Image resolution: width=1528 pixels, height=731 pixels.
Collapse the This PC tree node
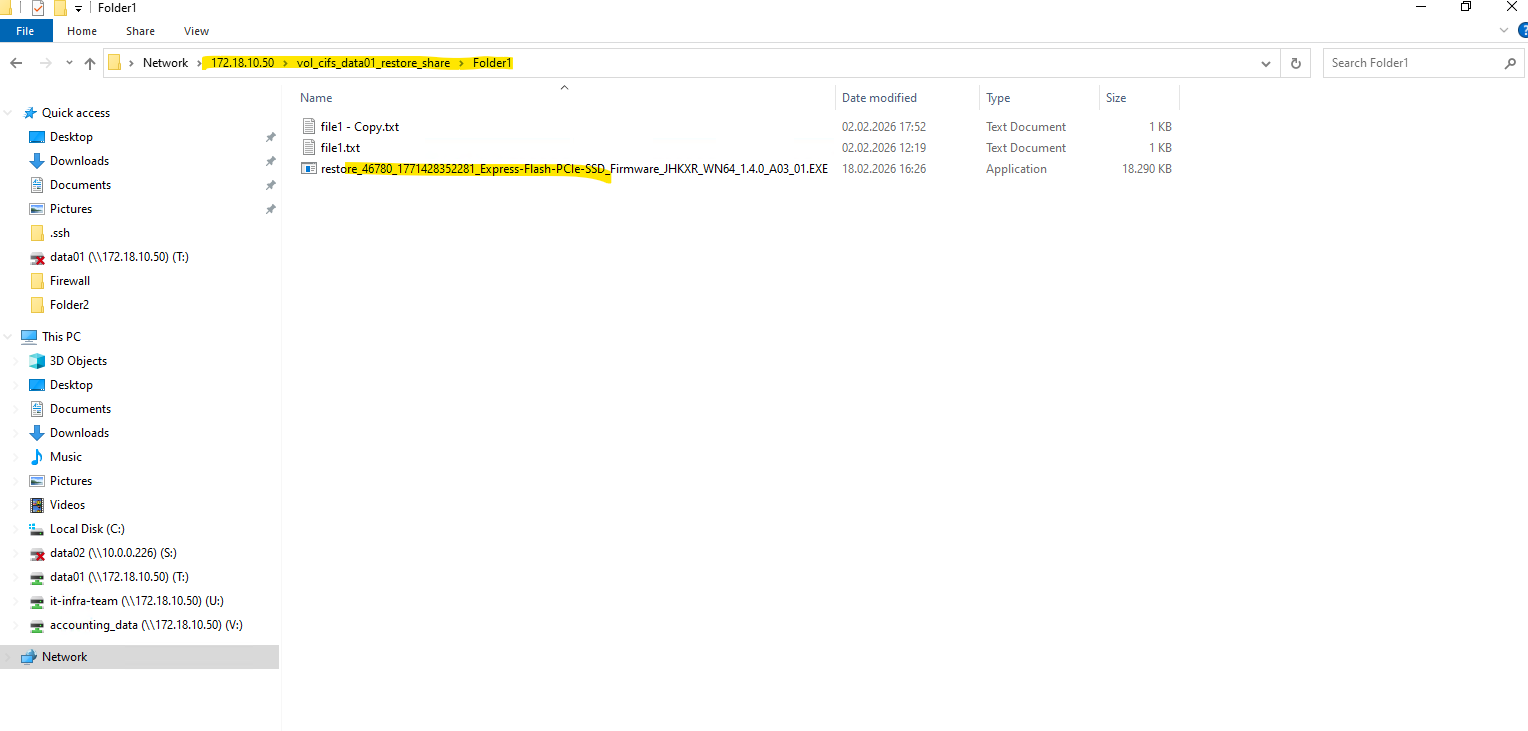[x=9, y=337]
